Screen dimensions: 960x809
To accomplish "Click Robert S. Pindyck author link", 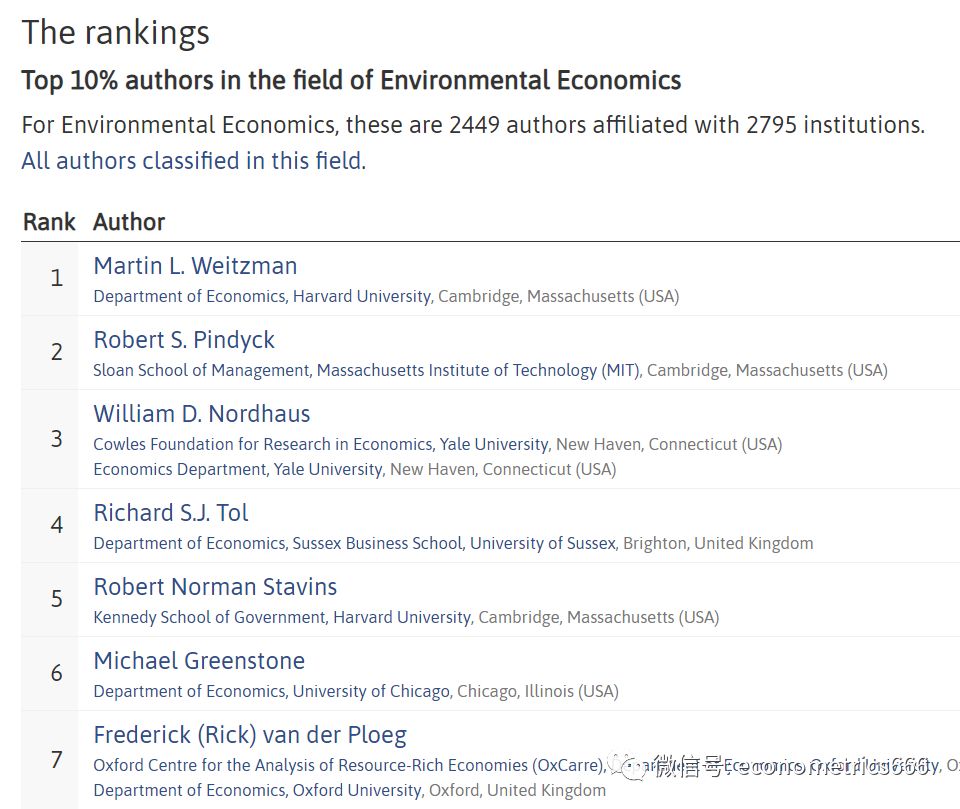I will point(184,340).
